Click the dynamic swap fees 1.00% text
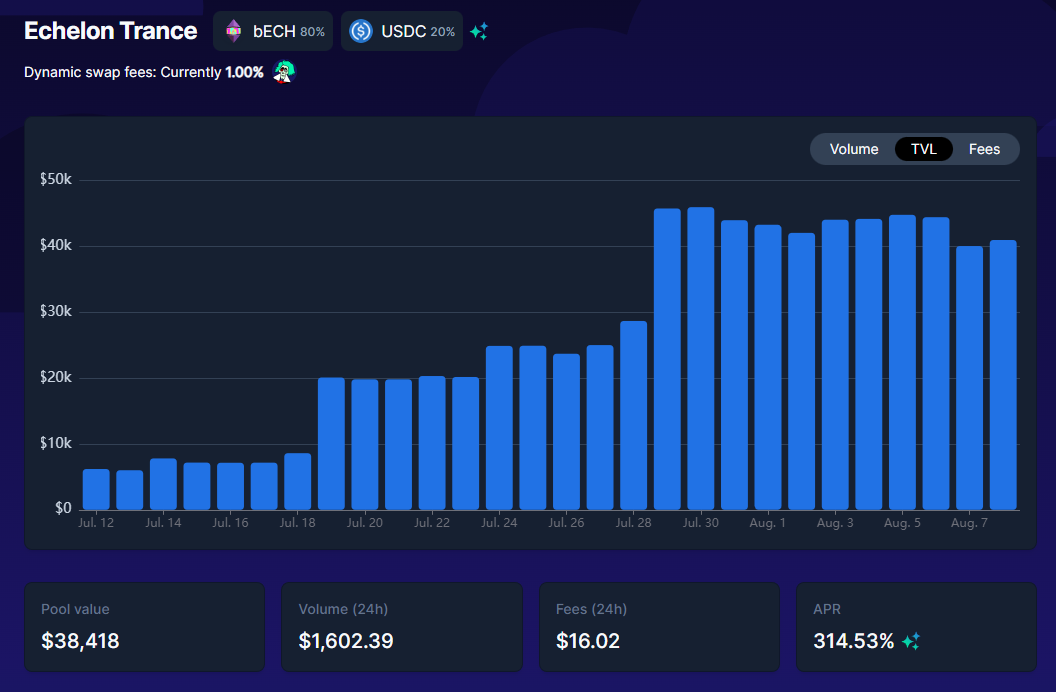Image resolution: width=1056 pixels, height=692 pixels. 143,72
